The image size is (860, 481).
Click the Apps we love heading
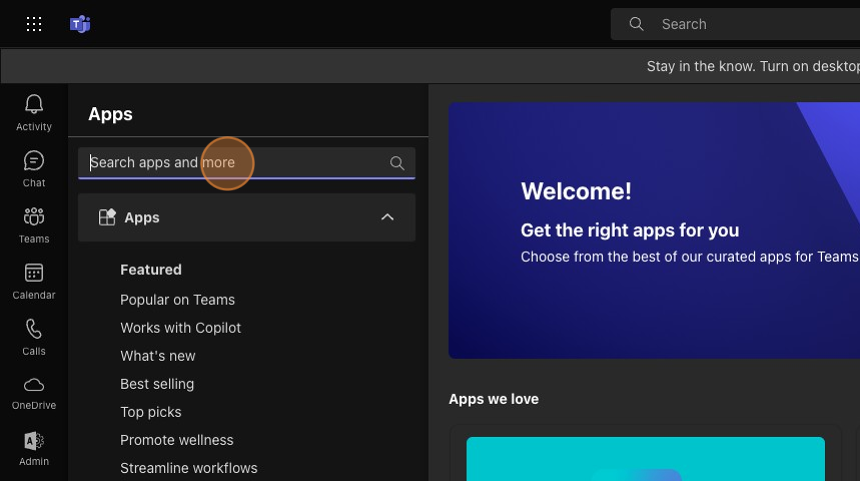point(494,399)
